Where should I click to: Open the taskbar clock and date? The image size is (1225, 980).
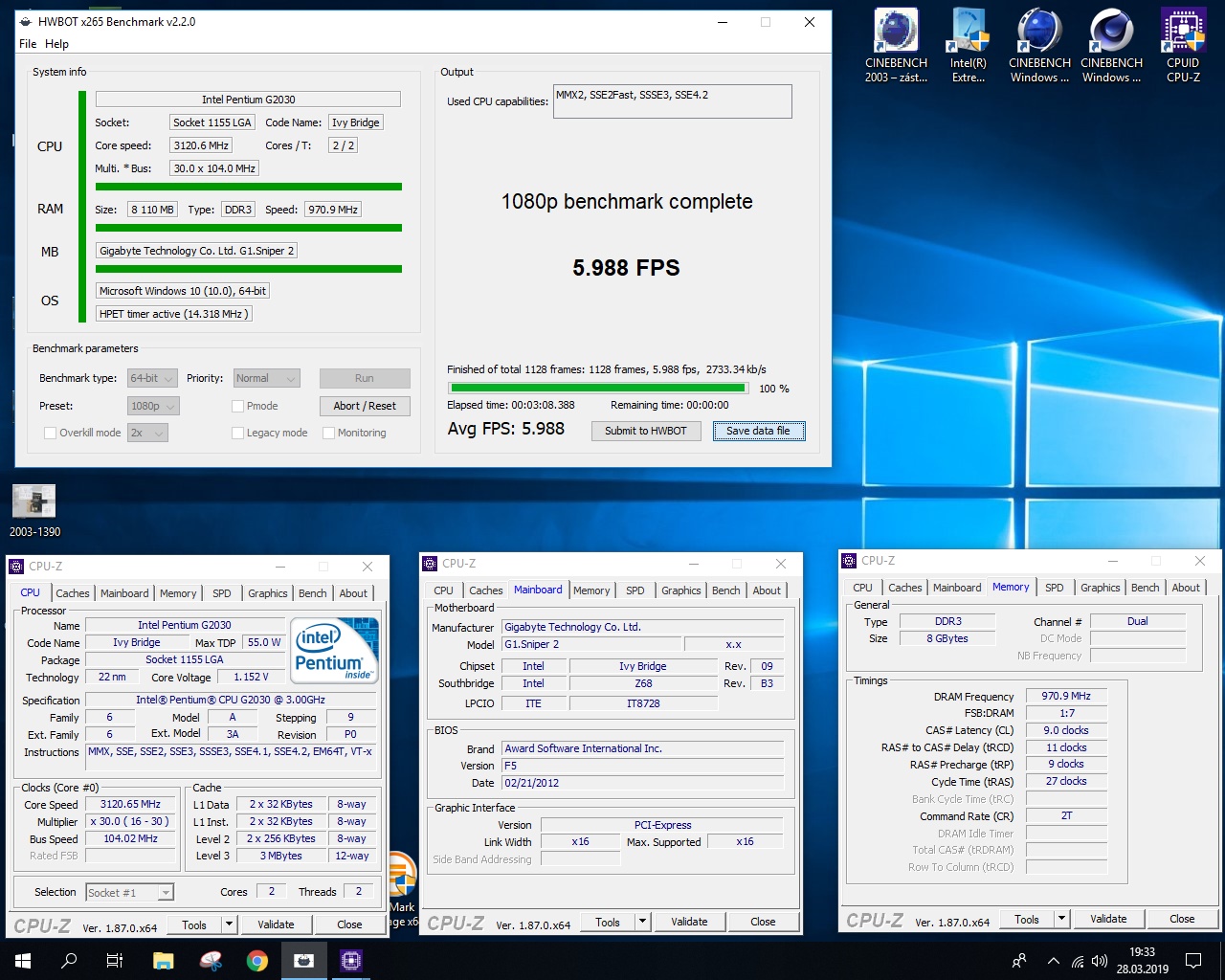1142,961
